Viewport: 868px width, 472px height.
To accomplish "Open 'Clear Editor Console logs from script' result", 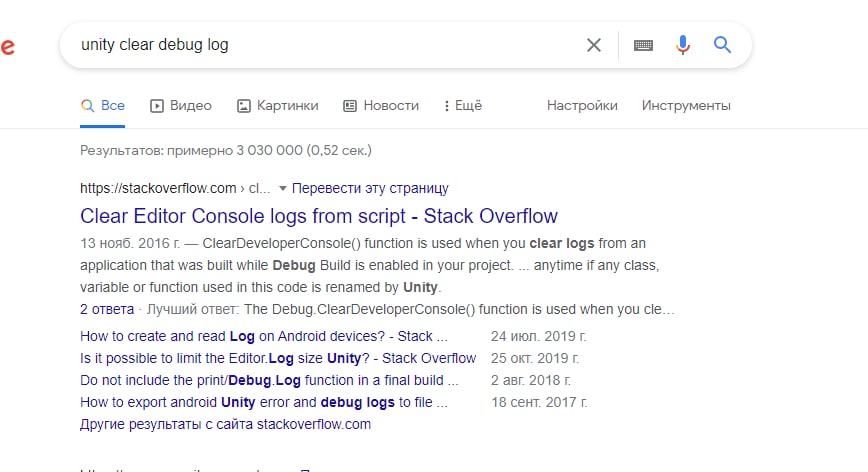I will coord(319,216).
